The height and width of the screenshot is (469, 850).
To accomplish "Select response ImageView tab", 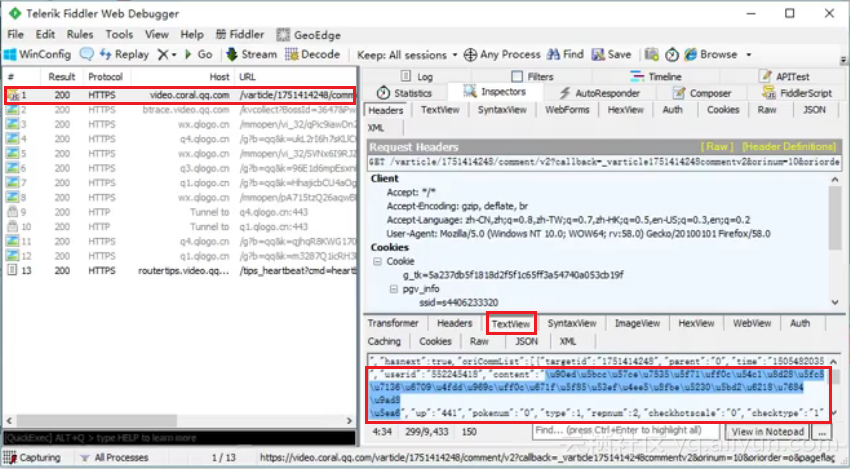I will [637, 323].
